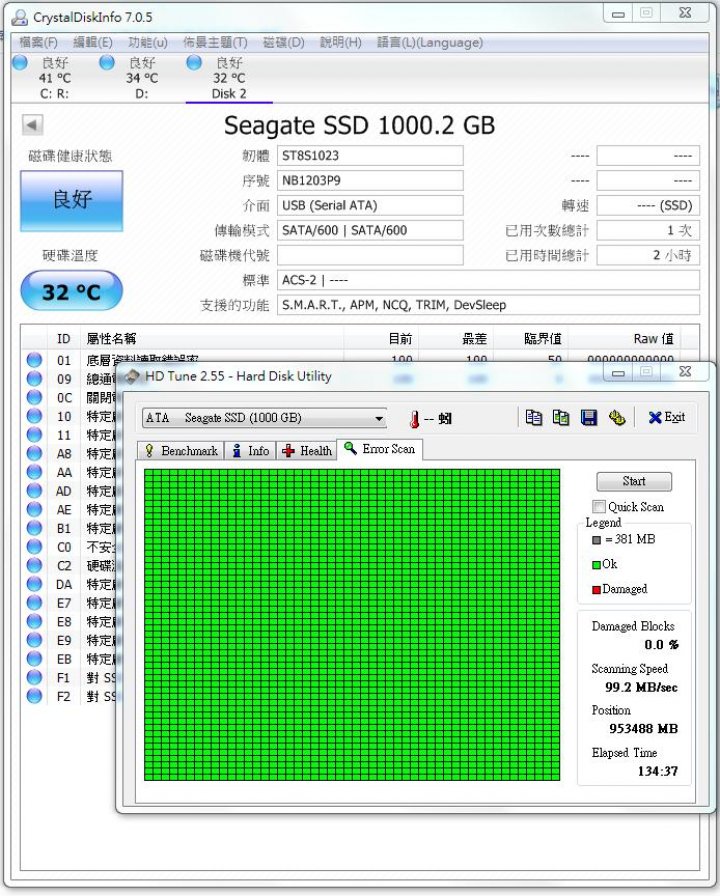The image size is (720, 896).
Task: Switch to the Benchmark tab
Action: (182, 451)
